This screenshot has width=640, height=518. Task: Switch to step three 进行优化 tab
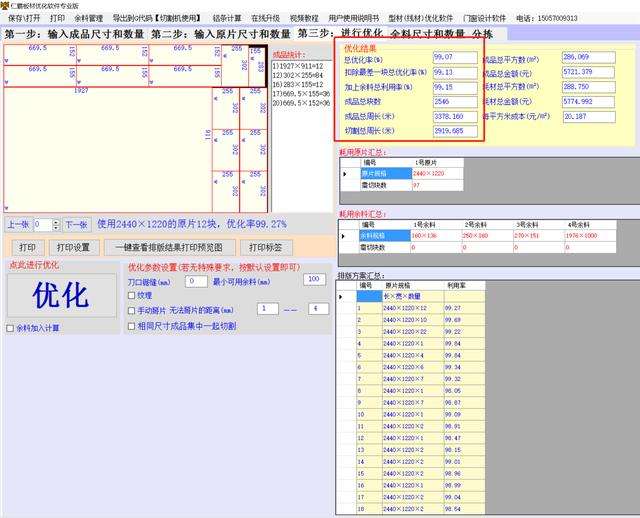point(340,33)
